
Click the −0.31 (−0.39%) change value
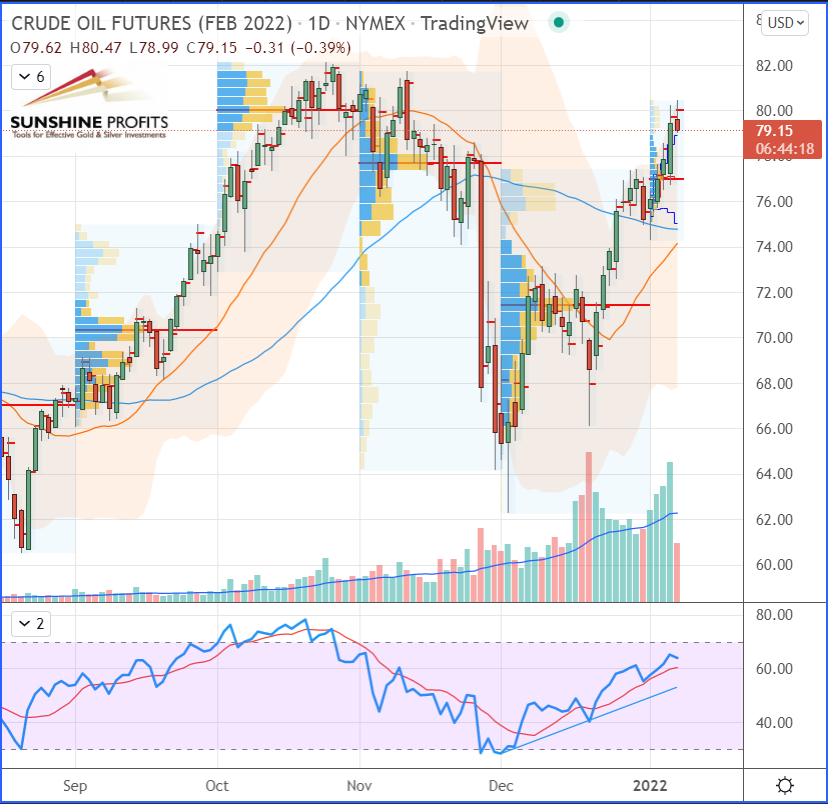tap(298, 48)
